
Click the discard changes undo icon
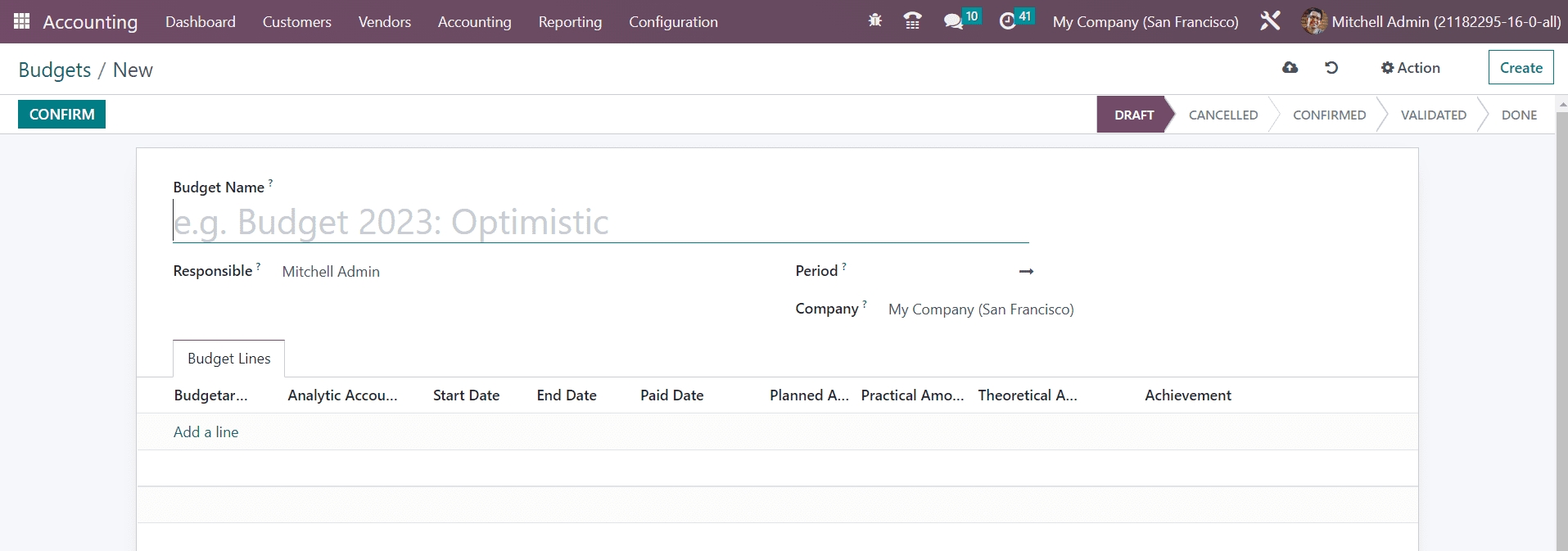[1331, 68]
